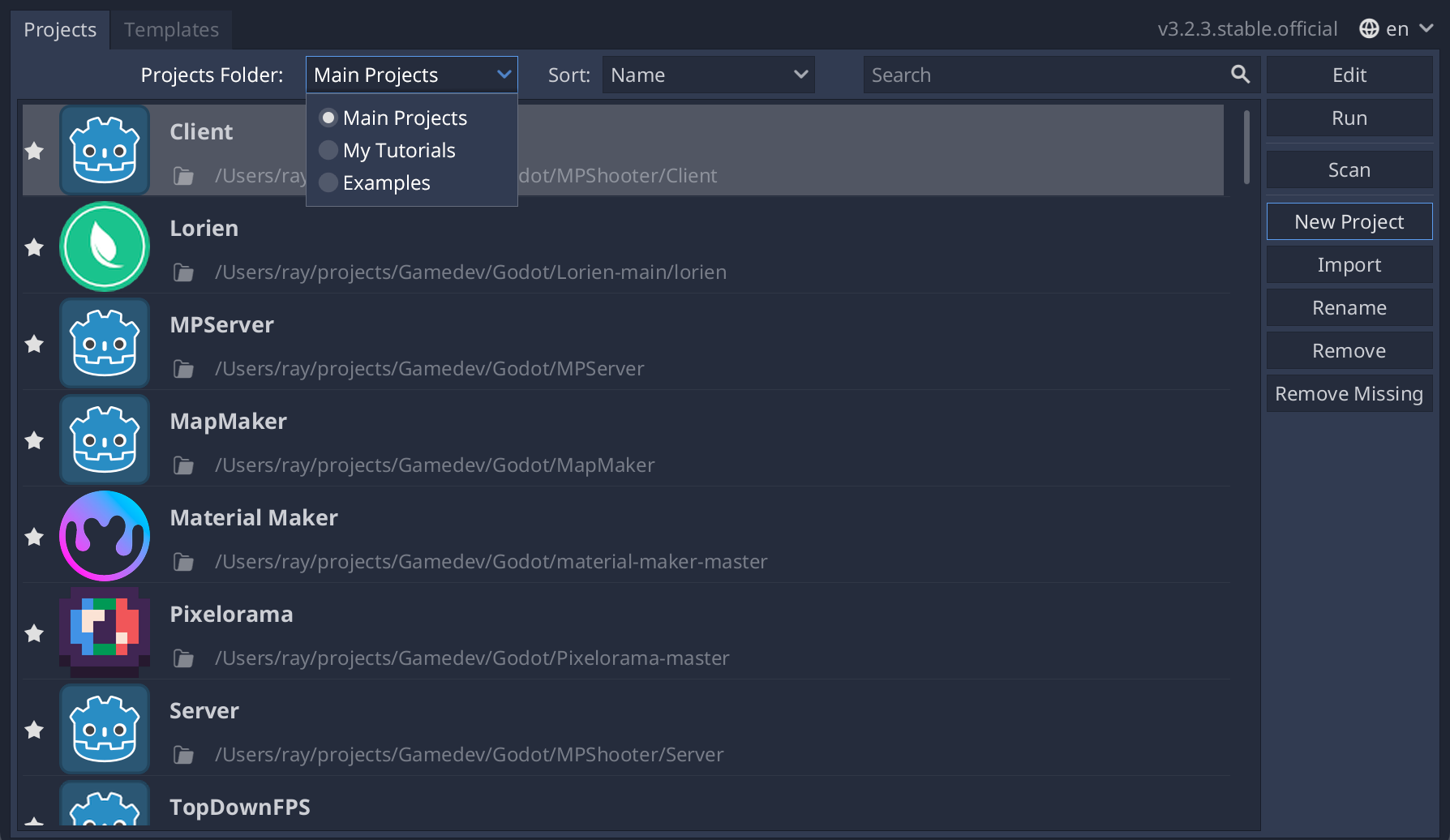Click the Material Maker project icon
1450x840 pixels.
tap(105, 535)
